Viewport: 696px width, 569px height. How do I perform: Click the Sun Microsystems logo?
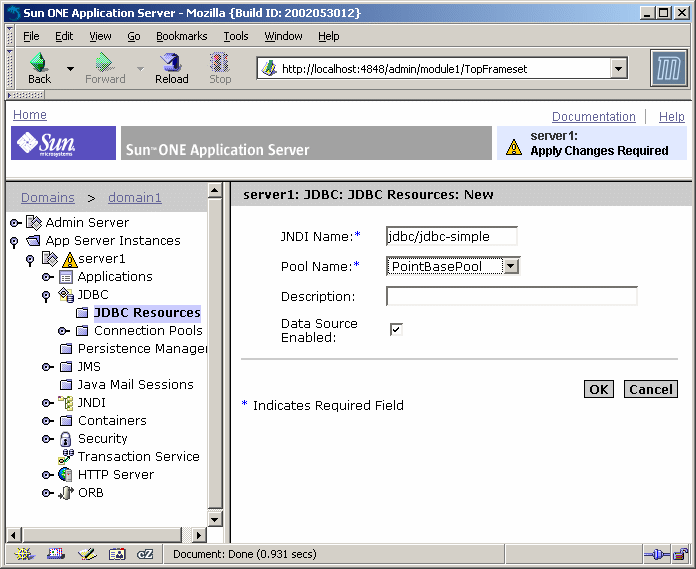(x=63, y=143)
